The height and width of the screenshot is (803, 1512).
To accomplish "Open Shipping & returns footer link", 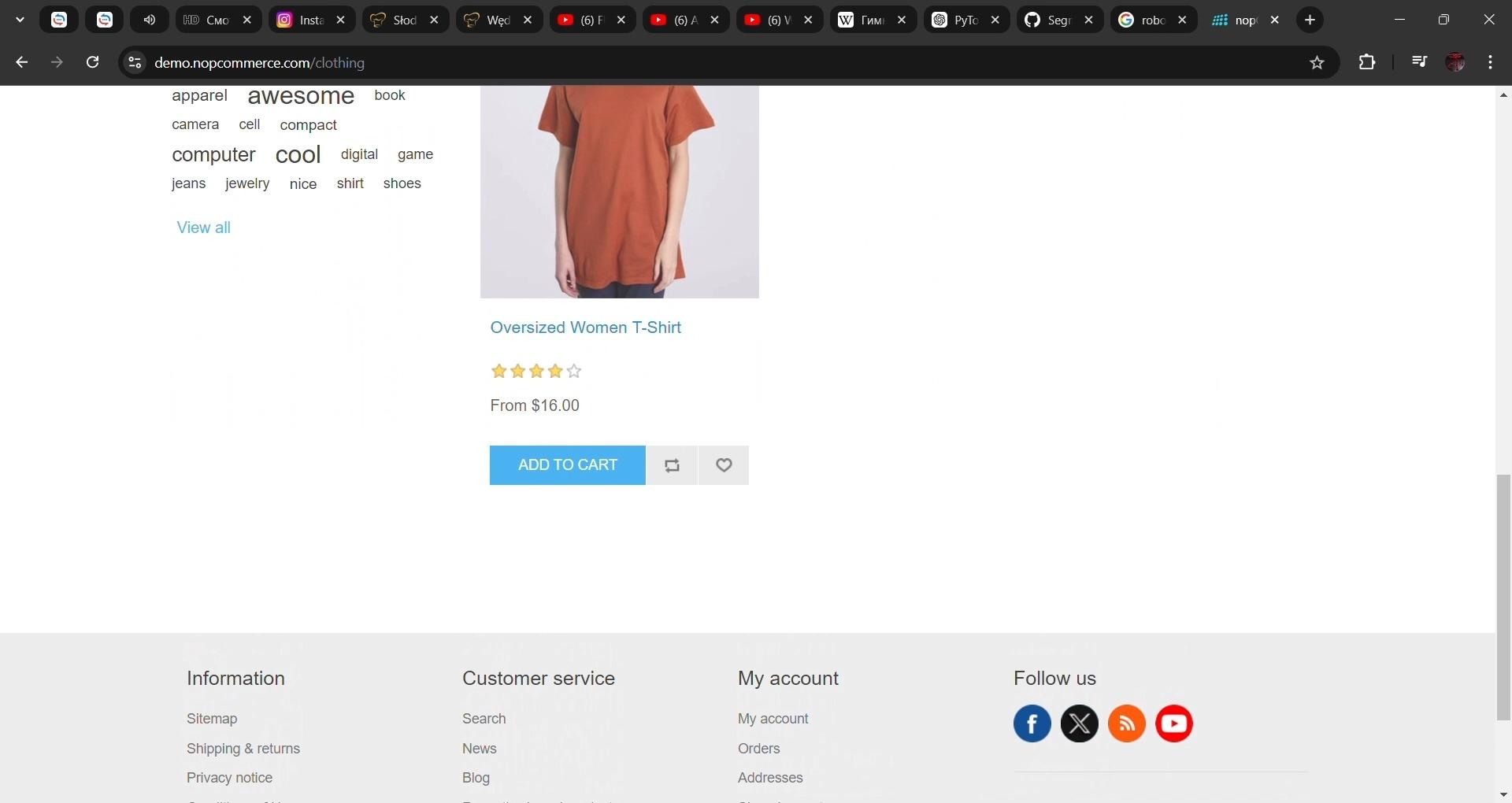I will tap(243, 749).
